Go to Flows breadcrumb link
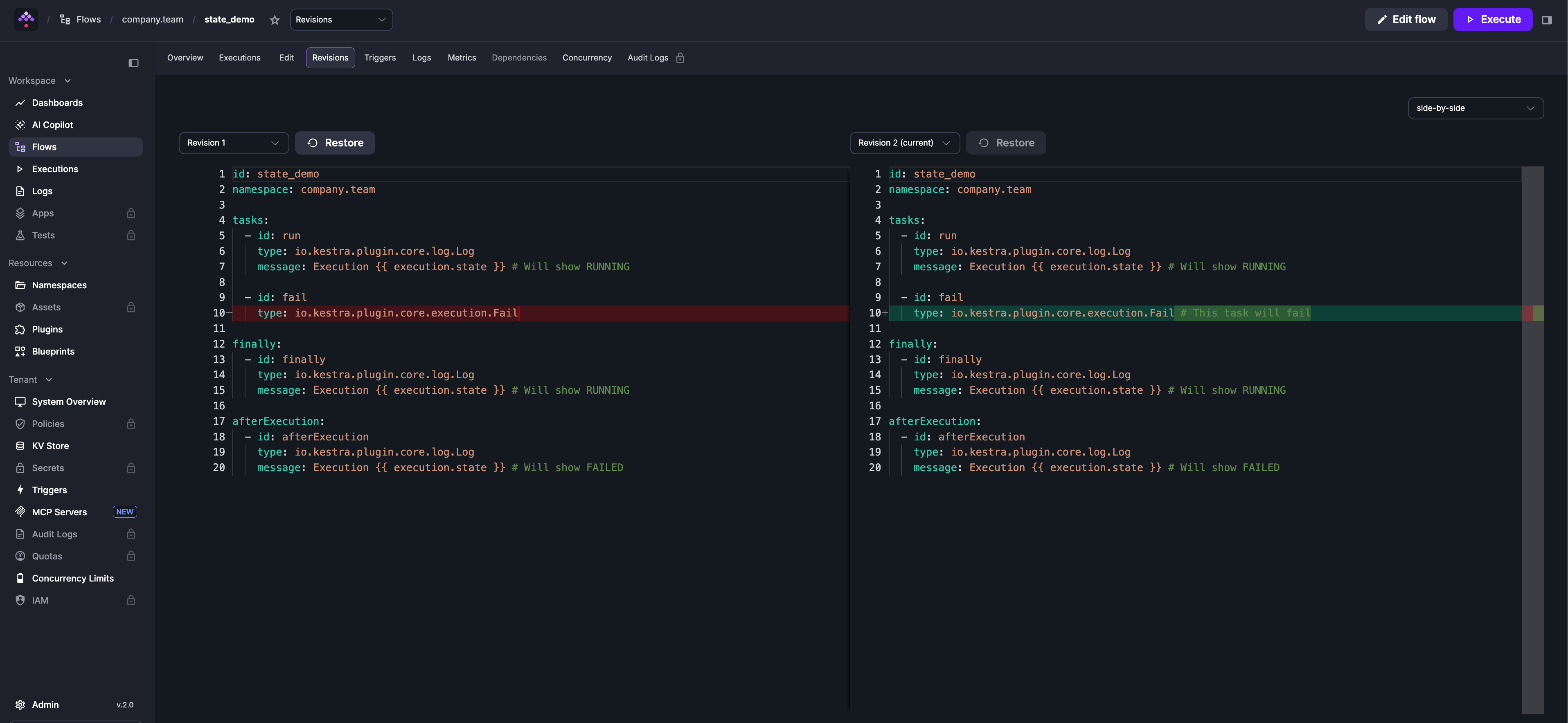1568x723 pixels. point(80,20)
